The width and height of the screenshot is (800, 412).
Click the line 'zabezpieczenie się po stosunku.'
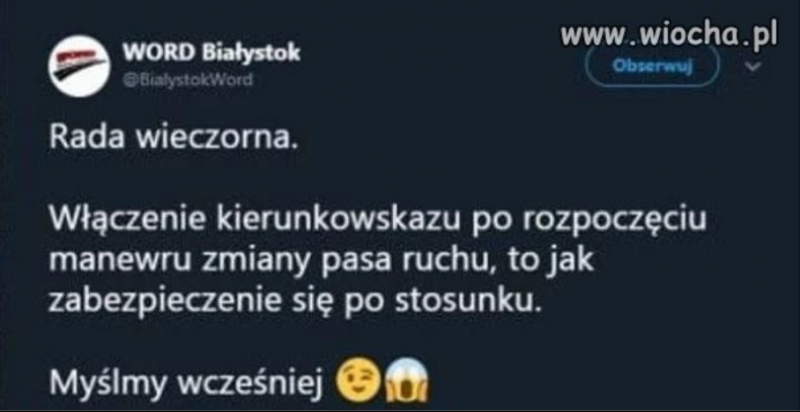(294, 302)
